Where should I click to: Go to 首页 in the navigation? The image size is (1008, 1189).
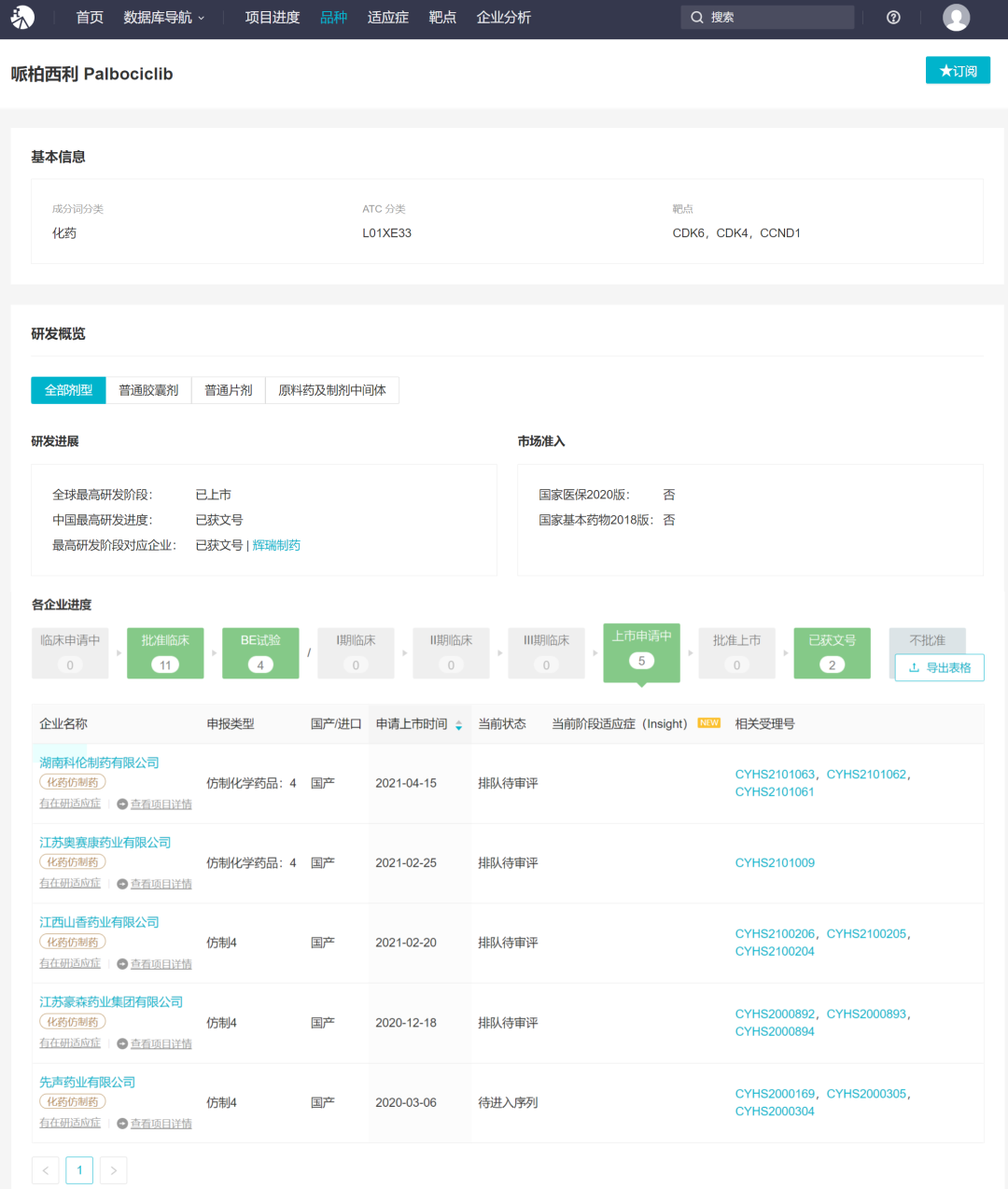[x=90, y=17]
